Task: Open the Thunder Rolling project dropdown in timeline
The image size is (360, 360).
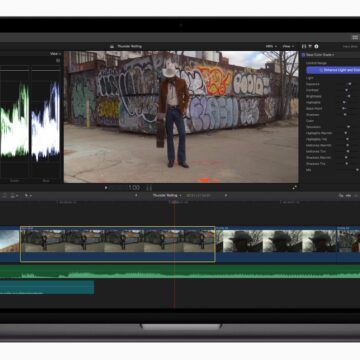Action: (x=167, y=195)
